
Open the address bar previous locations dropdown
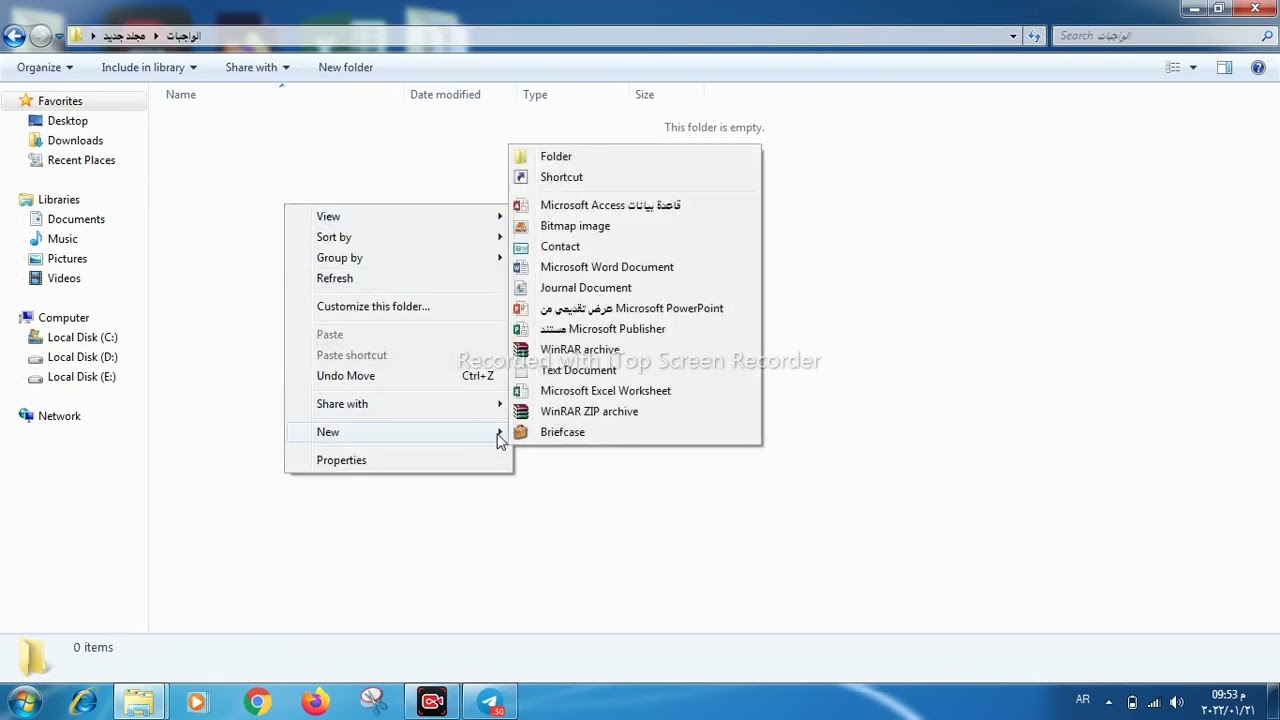(1013, 36)
